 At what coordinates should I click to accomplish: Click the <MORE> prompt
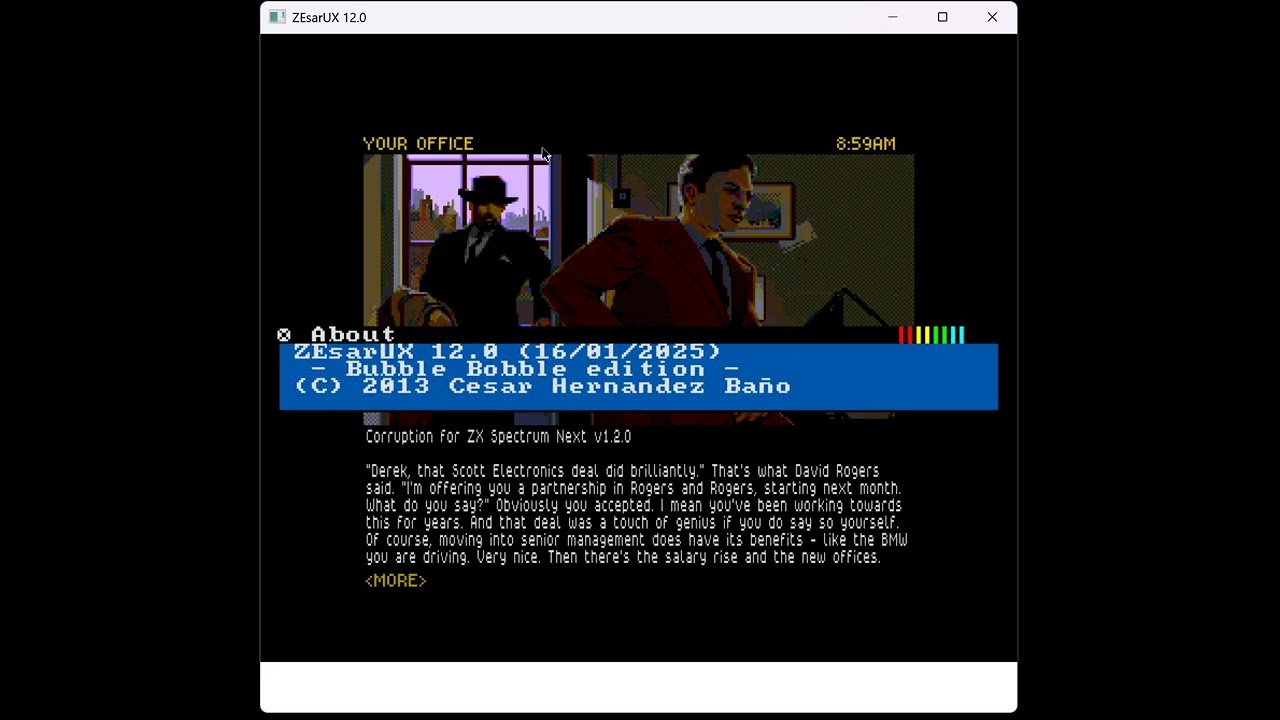click(x=396, y=581)
